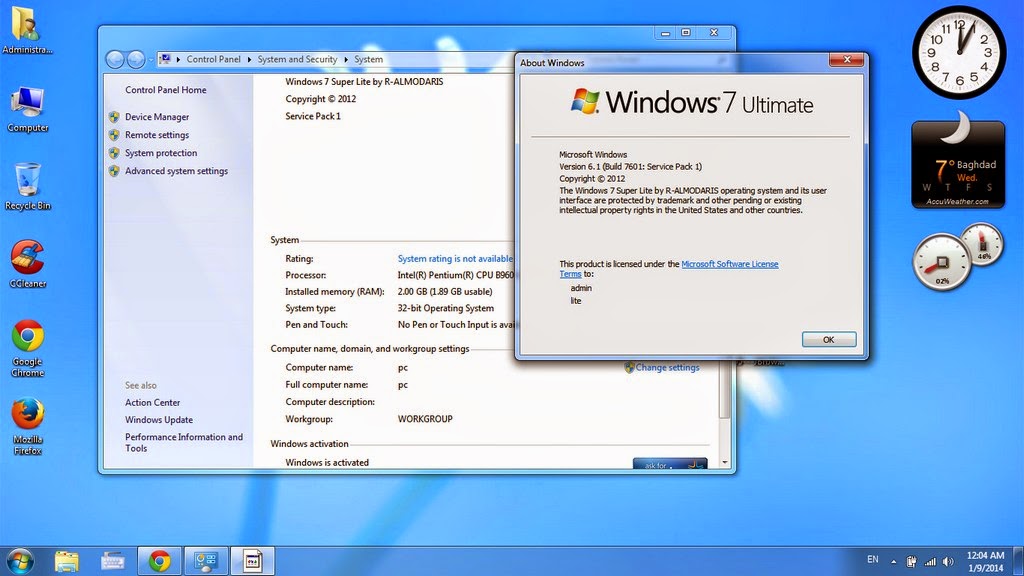Click the Back arrow in System window
The image size is (1024, 576).
click(x=115, y=59)
